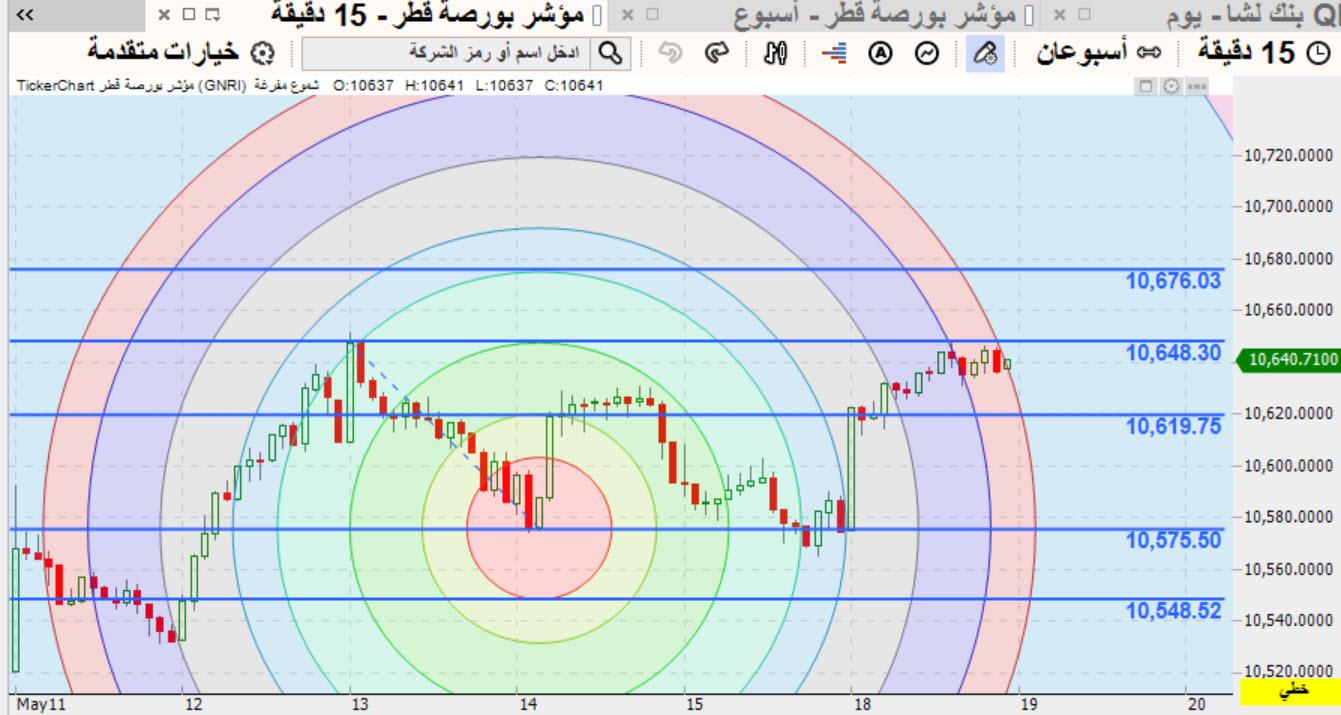
Task: Collapse the panel with double chevron
Action: 24,16
